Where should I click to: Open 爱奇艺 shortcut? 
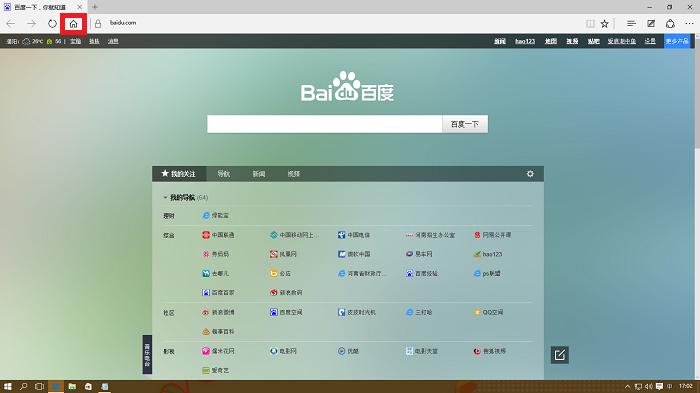pyautogui.click(x=215, y=370)
